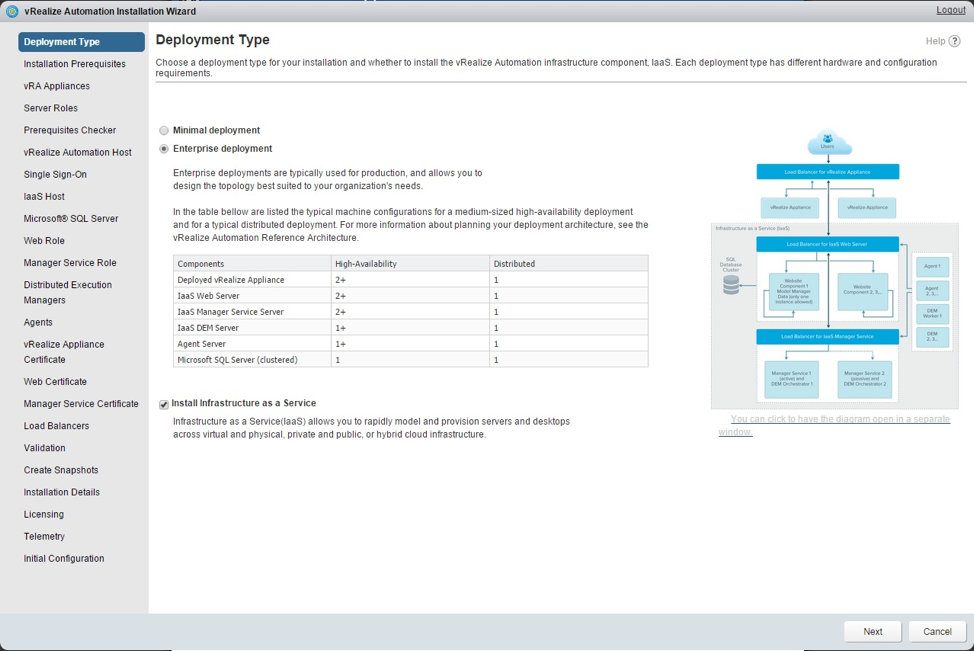Image resolution: width=974 pixels, height=651 pixels.
Task: Open Agents step in sidebar
Action: [38, 322]
